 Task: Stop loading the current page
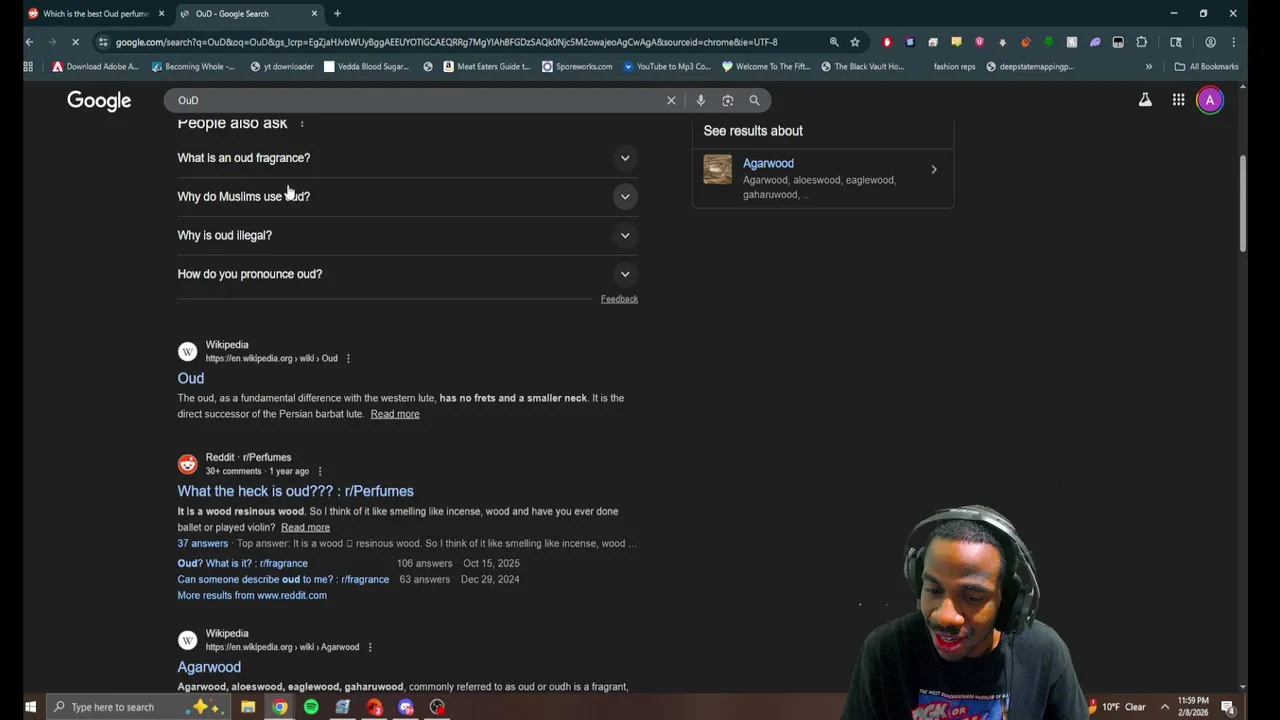click(76, 42)
